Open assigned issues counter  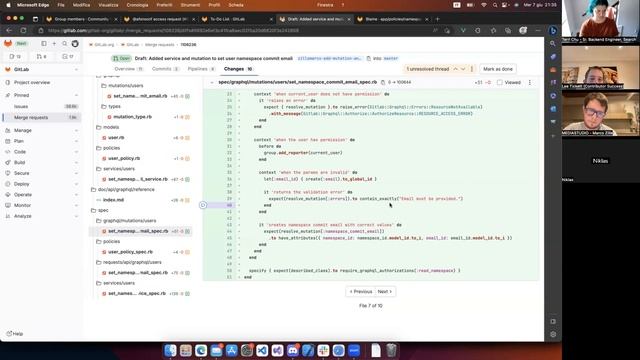point(15,56)
